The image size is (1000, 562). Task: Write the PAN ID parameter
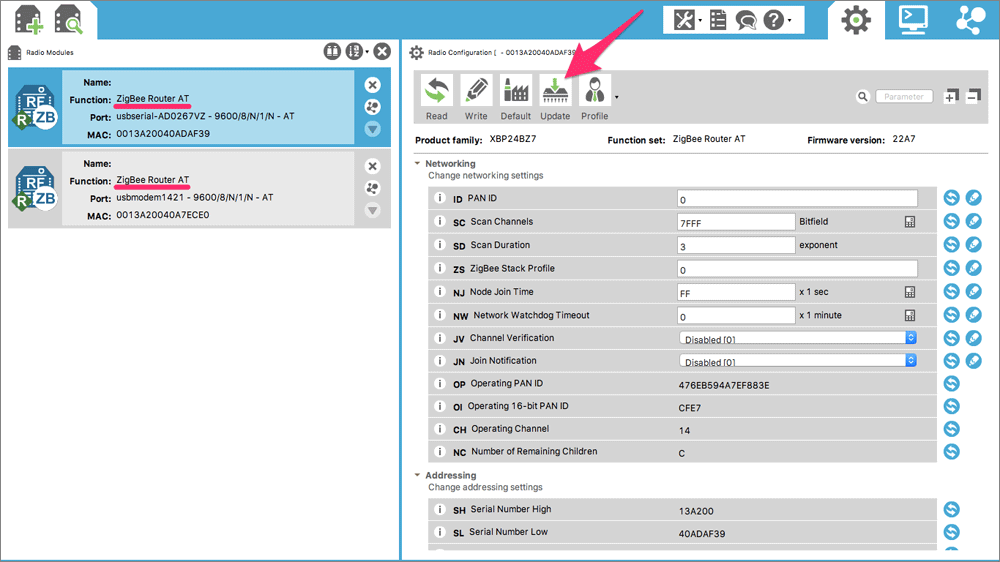973,198
